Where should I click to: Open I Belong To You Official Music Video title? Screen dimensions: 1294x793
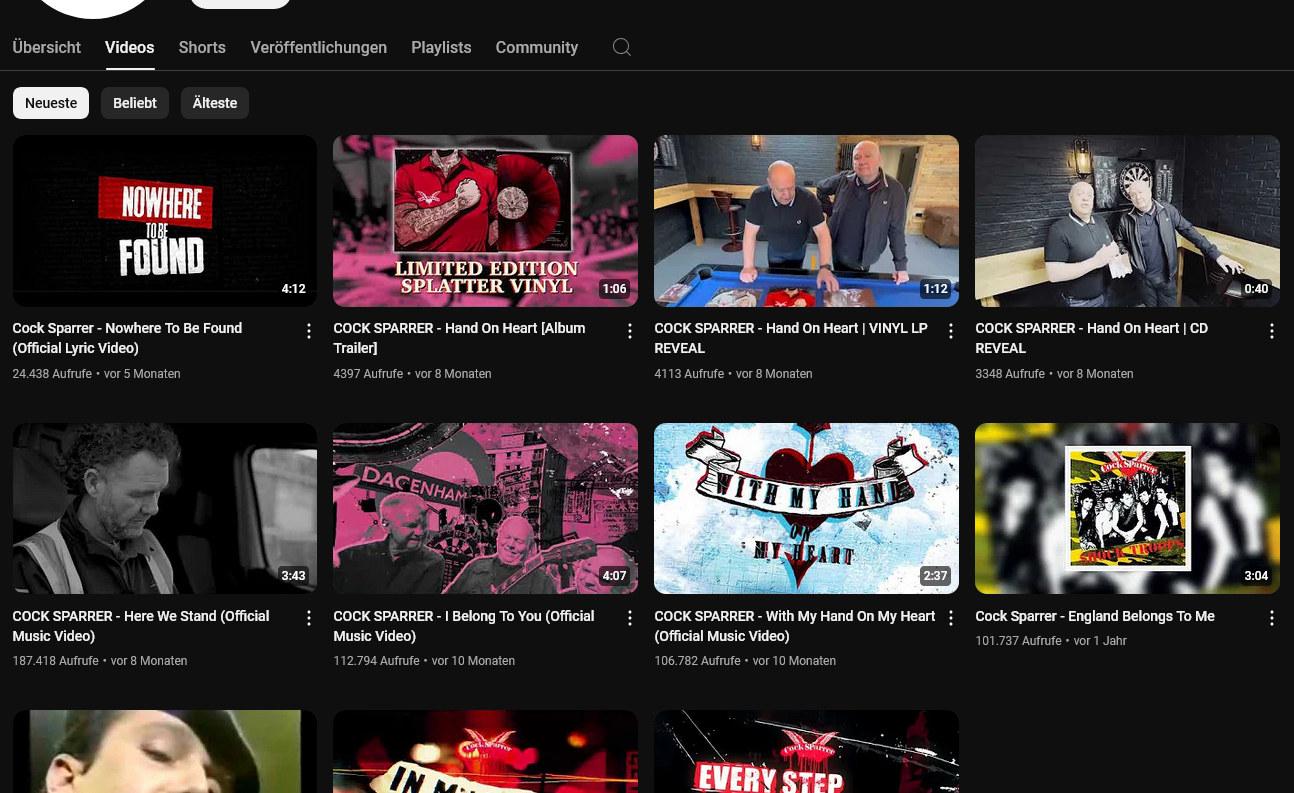point(464,626)
